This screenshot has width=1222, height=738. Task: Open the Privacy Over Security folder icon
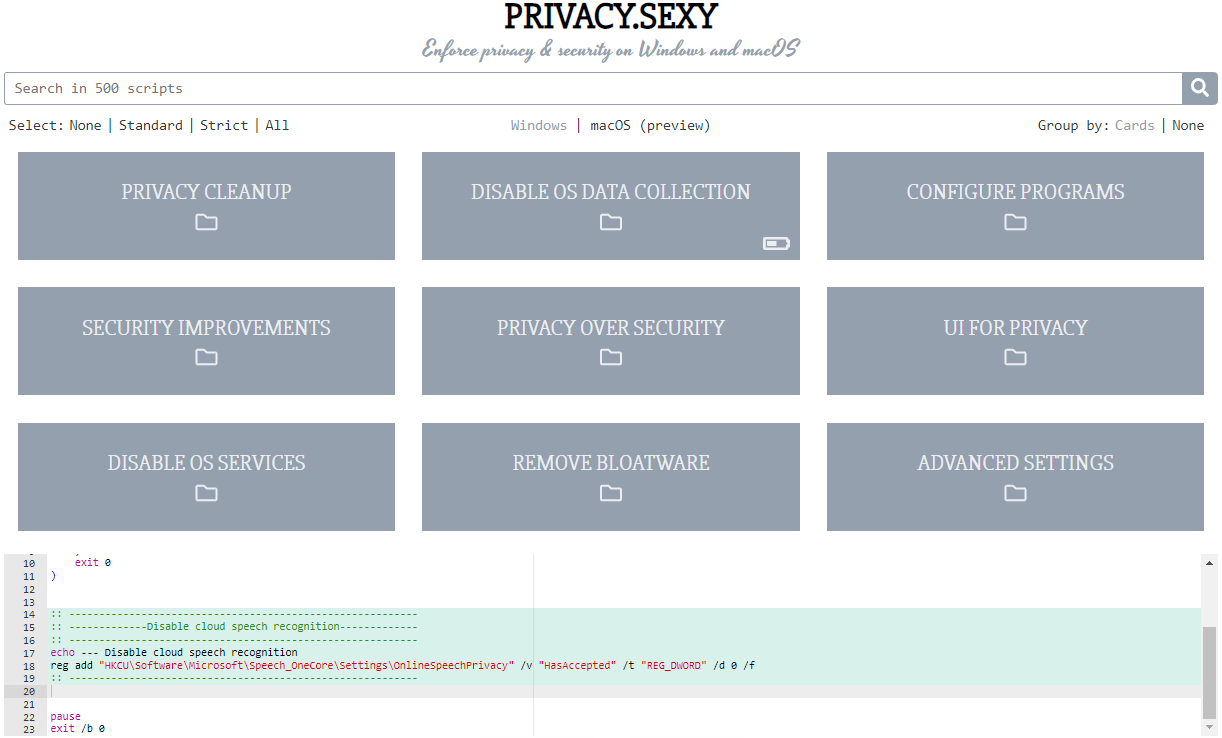(x=610, y=357)
